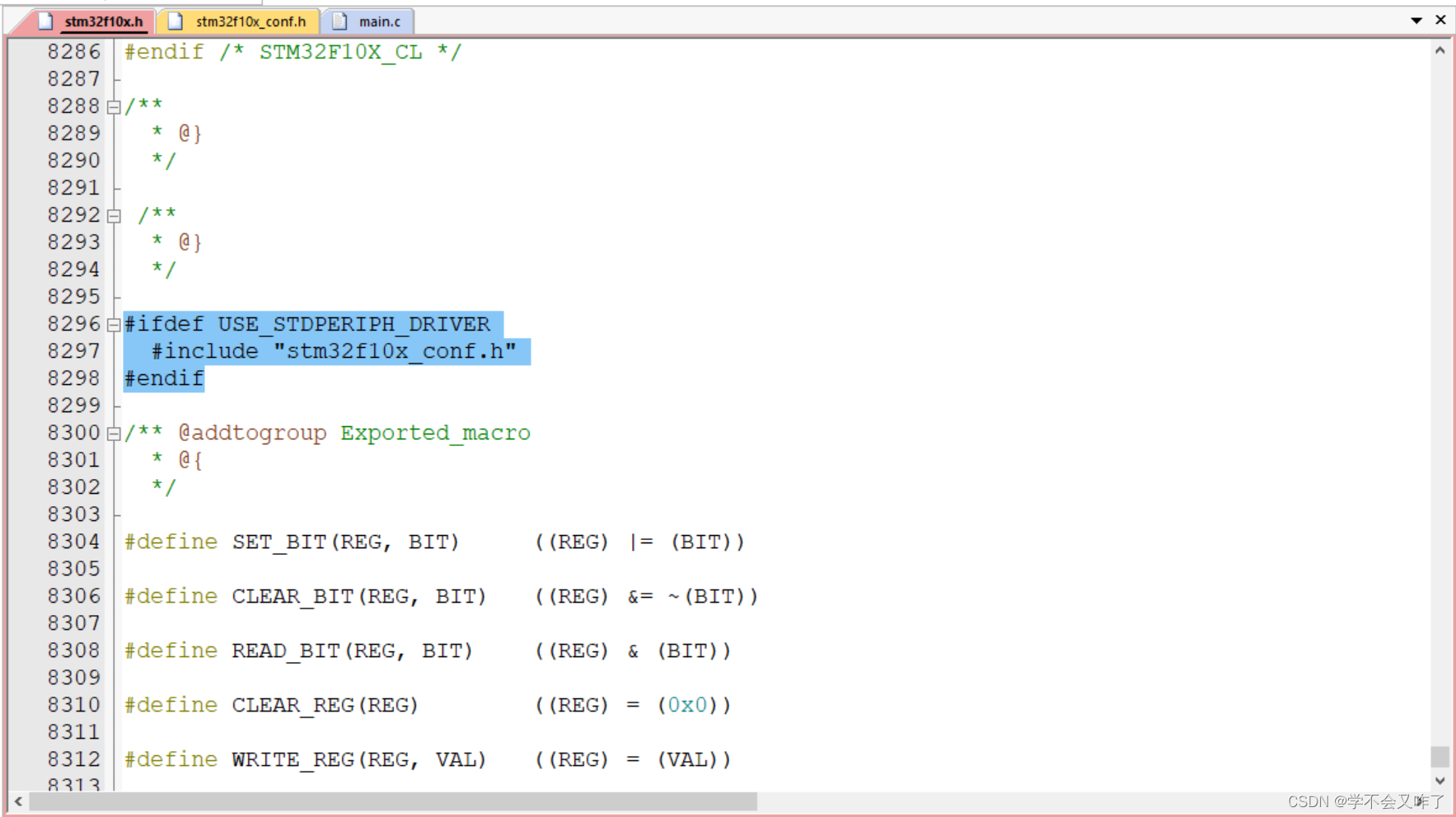Open the stm32f10x_conf.h tab
Viewport: 1456px width, 817px height.
tap(239, 21)
